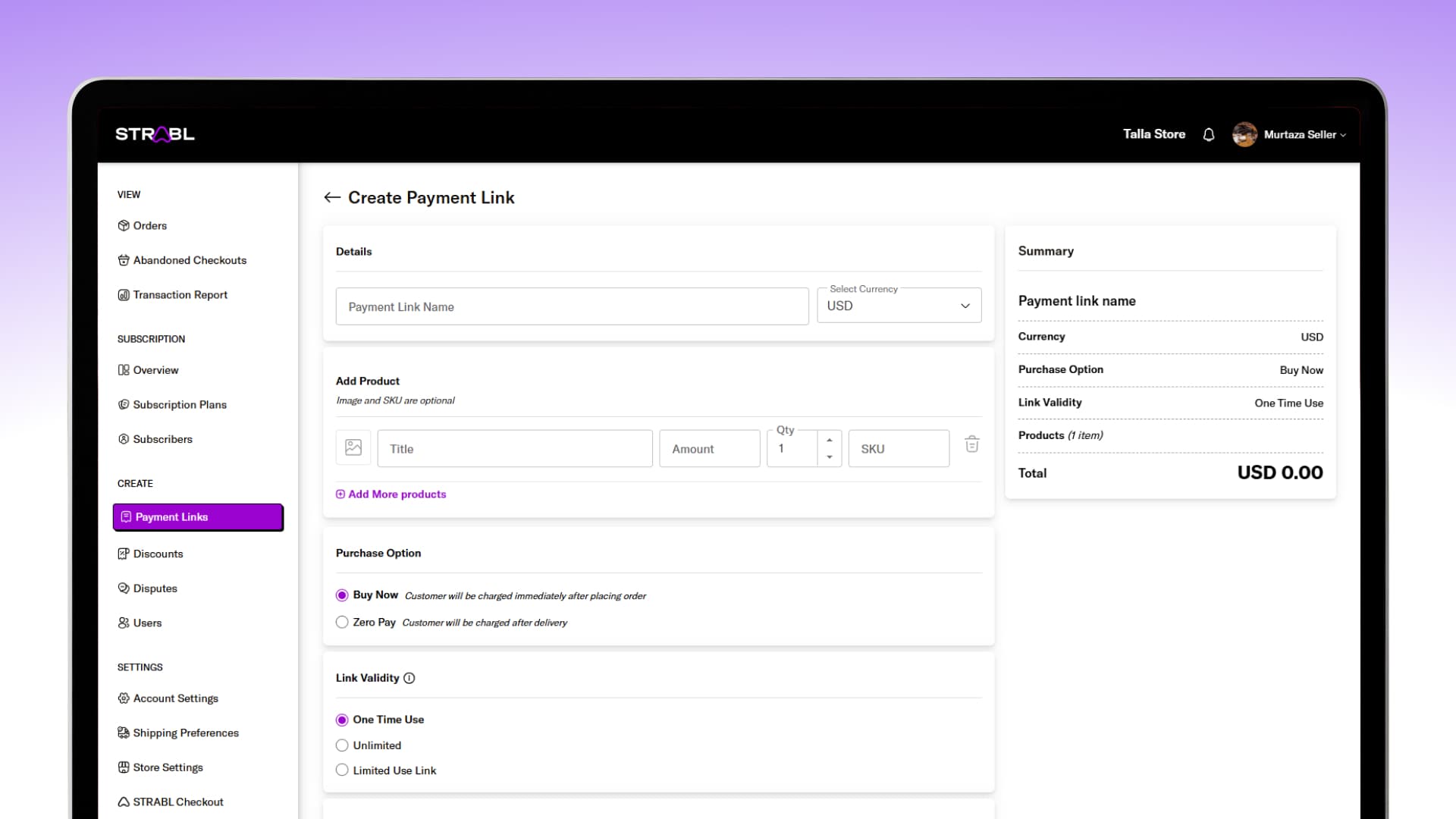Open the Select Currency USD dropdown
Image resolution: width=1456 pixels, height=819 pixels.
899,306
